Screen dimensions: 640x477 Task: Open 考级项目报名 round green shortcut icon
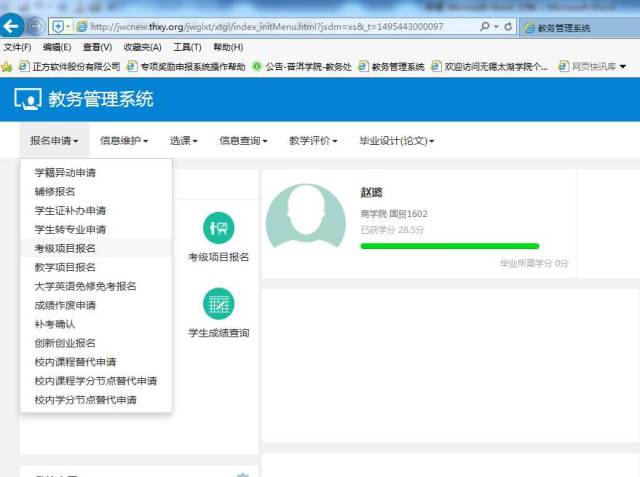click(x=219, y=228)
